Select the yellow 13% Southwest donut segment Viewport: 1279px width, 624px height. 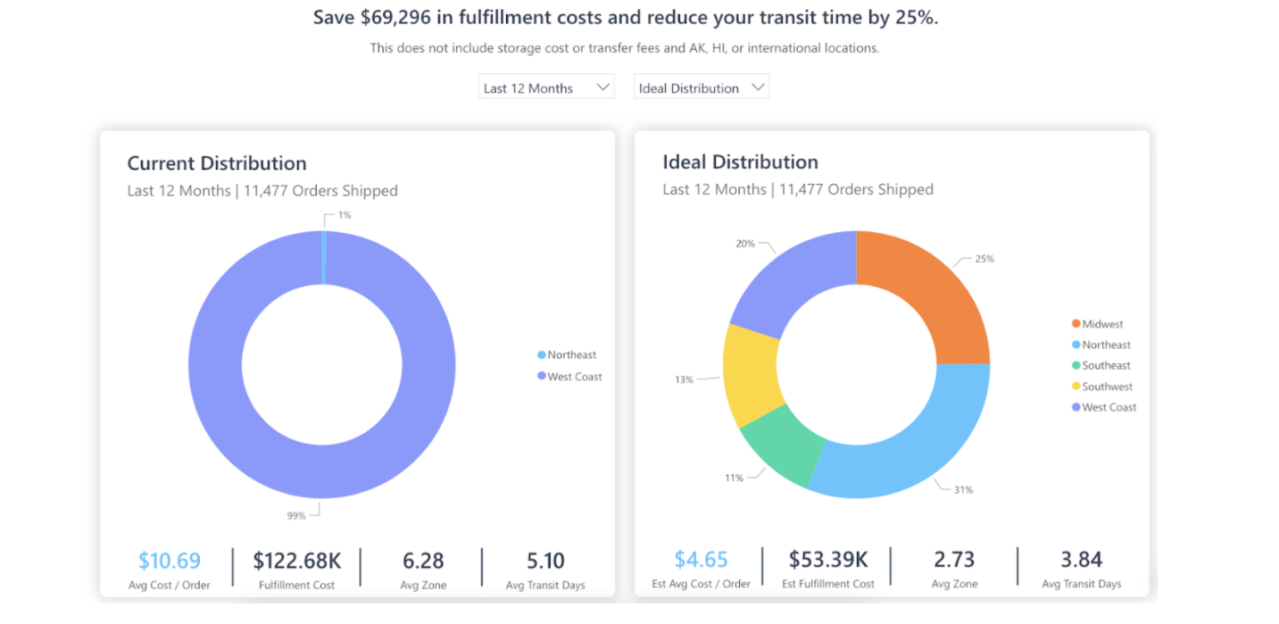click(748, 375)
